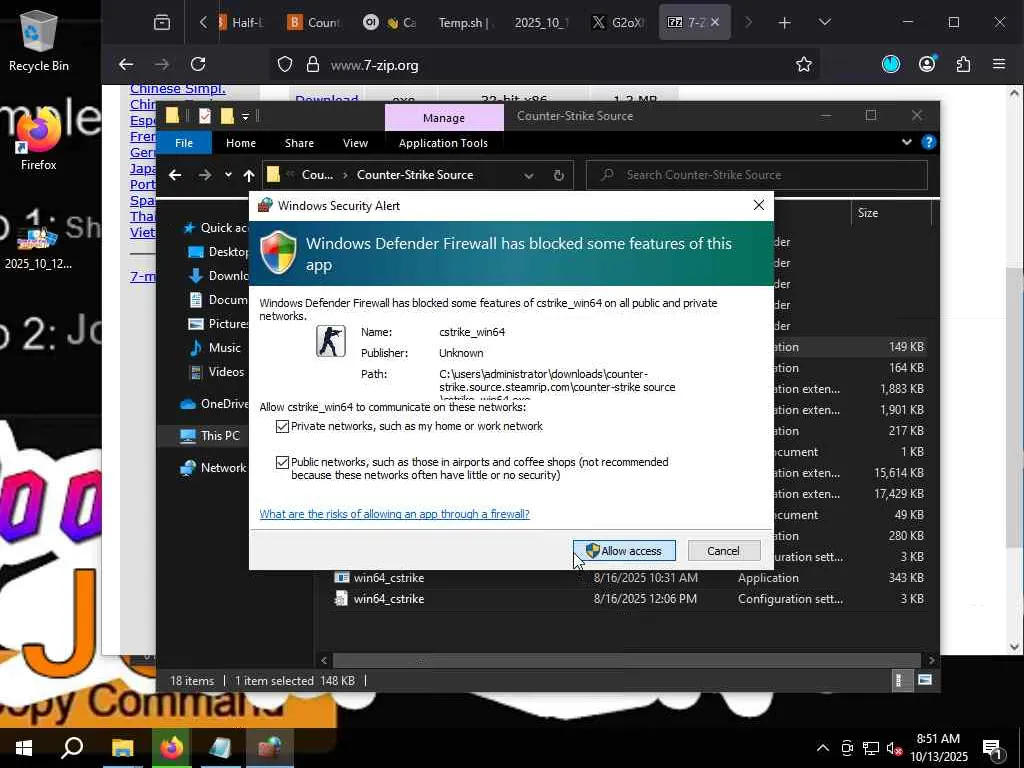Open Pictures in navigation pane
The width and height of the screenshot is (1024, 768).
pos(218,324)
